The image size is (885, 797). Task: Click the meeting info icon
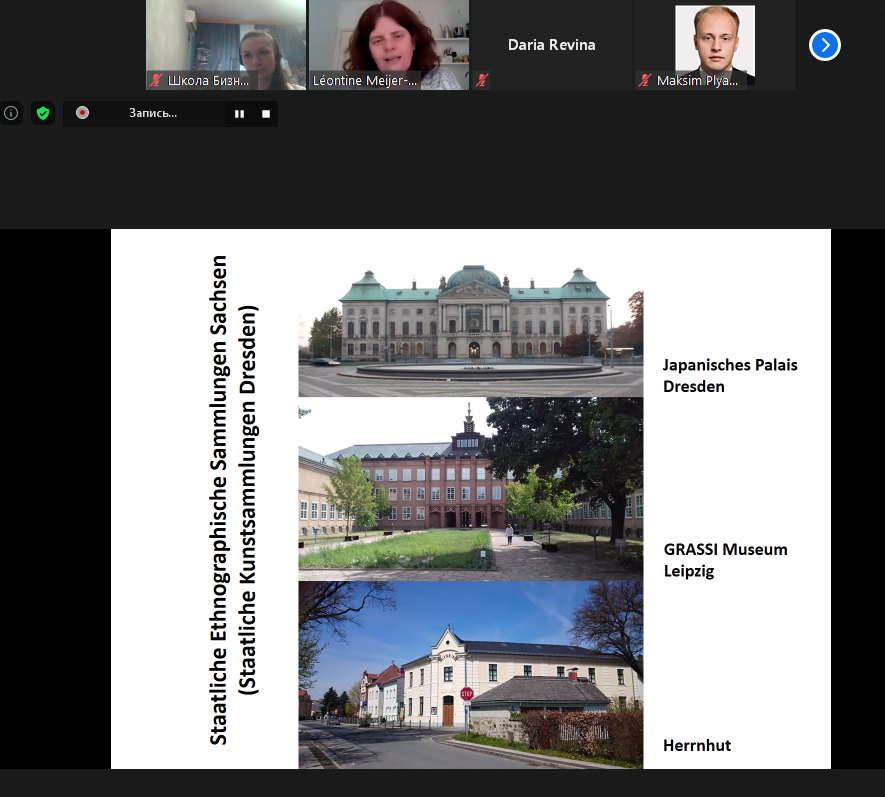[11, 113]
